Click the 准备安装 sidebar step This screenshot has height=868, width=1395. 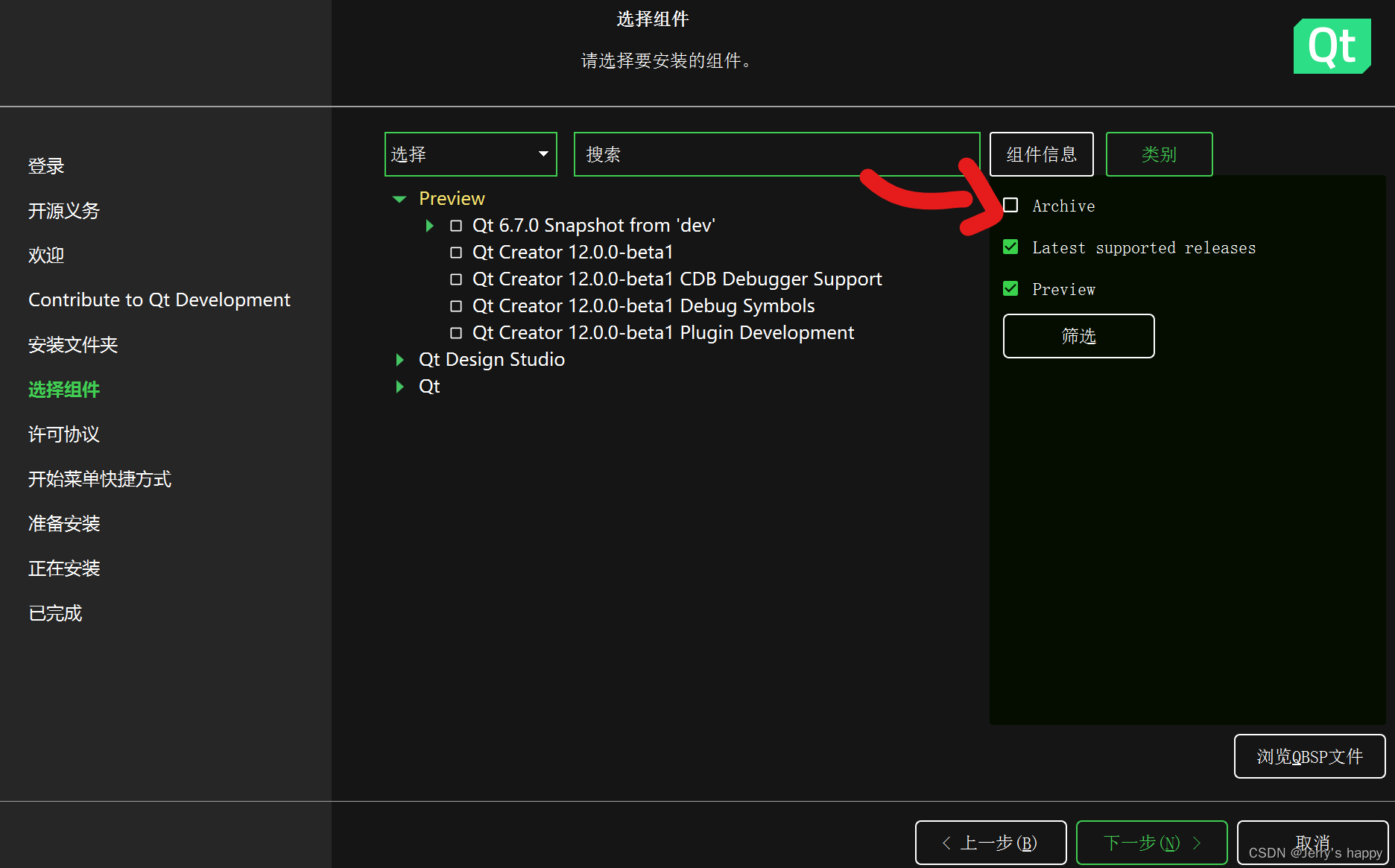(x=64, y=524)
